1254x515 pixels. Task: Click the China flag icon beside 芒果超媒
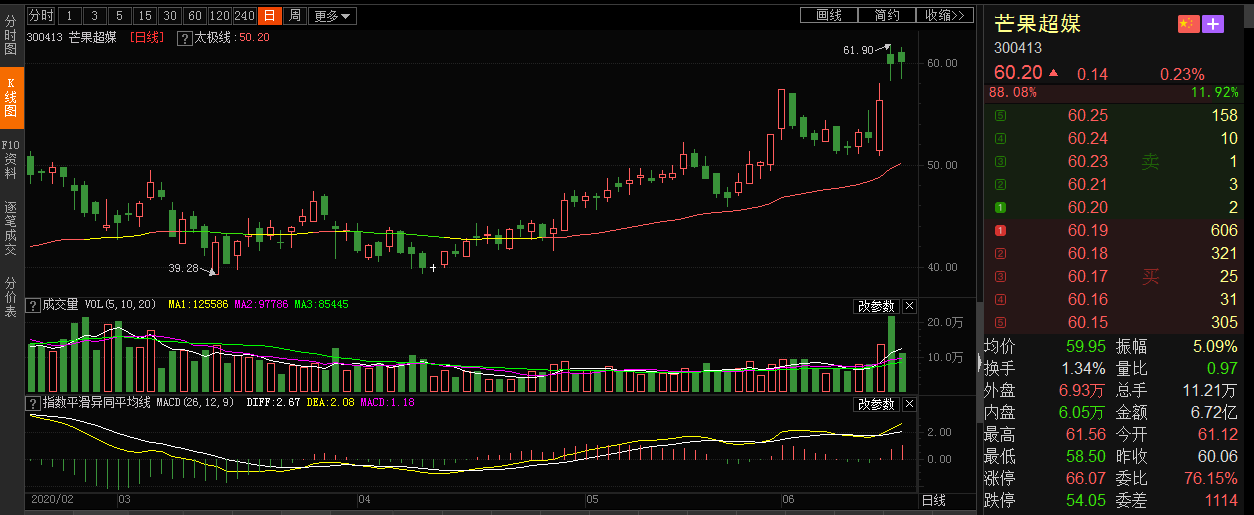pyautogui.click(x=1188, y=24)
